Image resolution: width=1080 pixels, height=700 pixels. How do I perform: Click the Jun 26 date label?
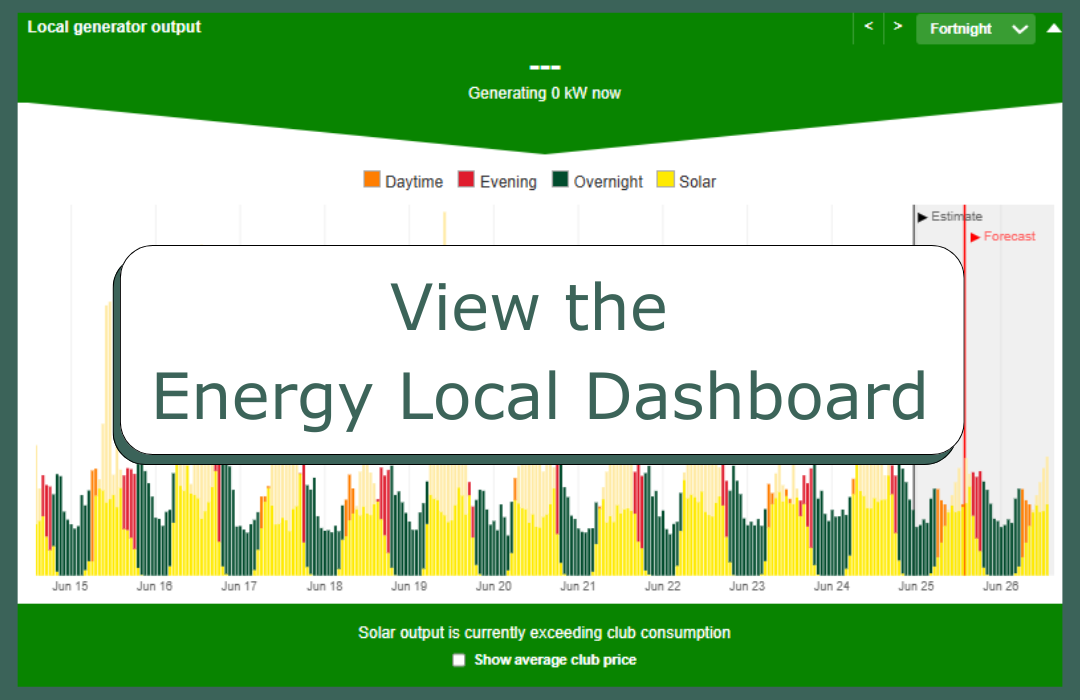pyautogui.click(x=1000, y=587)
